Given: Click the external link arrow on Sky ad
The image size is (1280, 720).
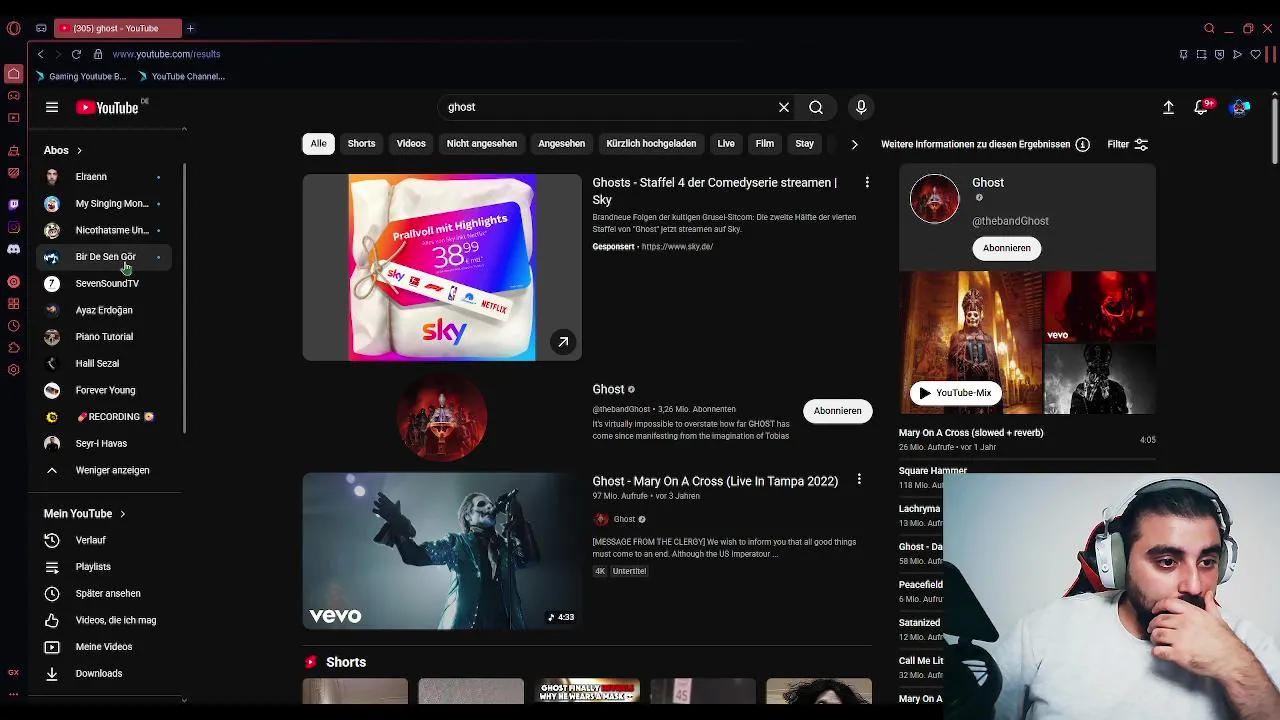Looking at the screenshot, I should [563, 342].
